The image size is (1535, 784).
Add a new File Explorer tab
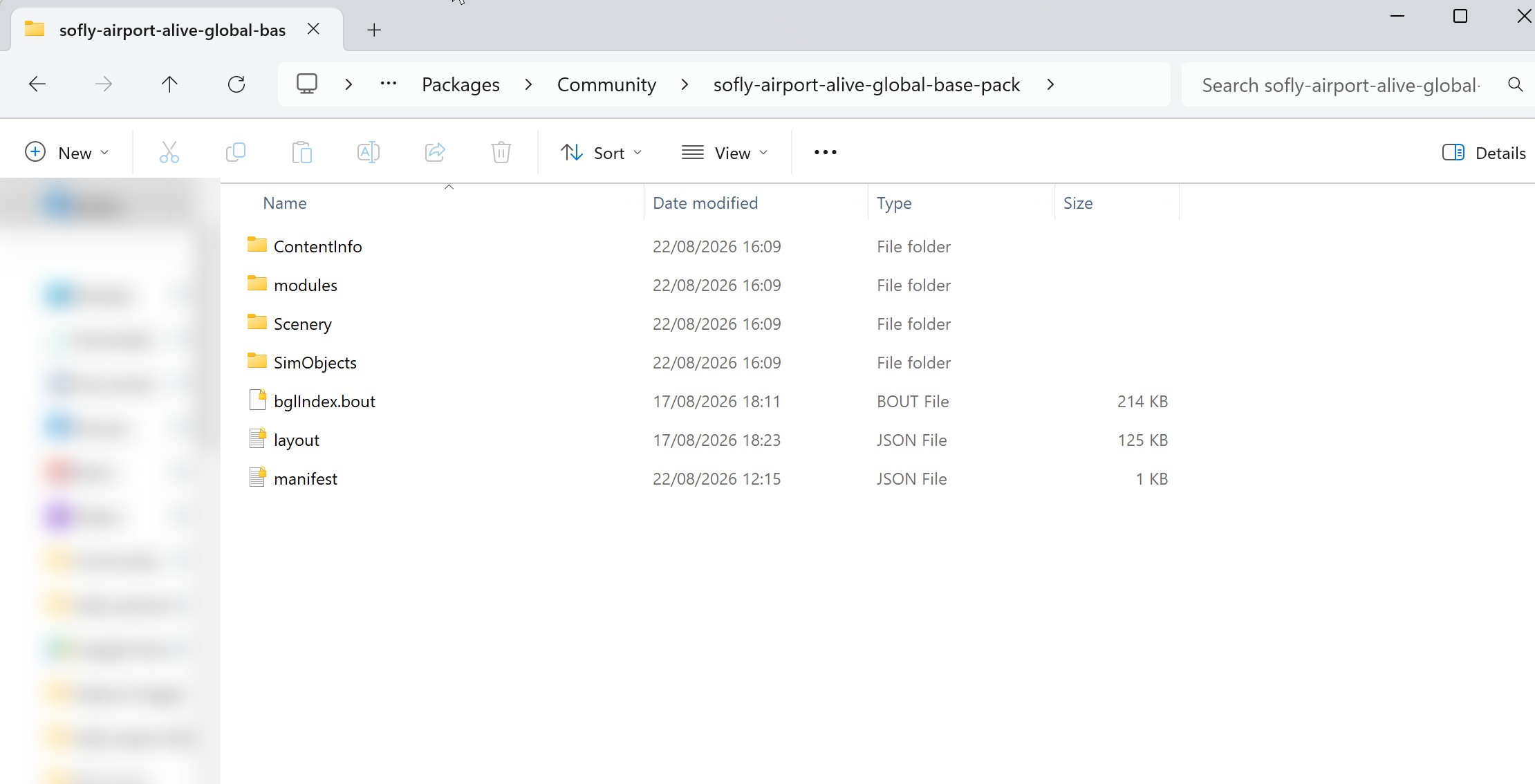click(x=374, y=30)
